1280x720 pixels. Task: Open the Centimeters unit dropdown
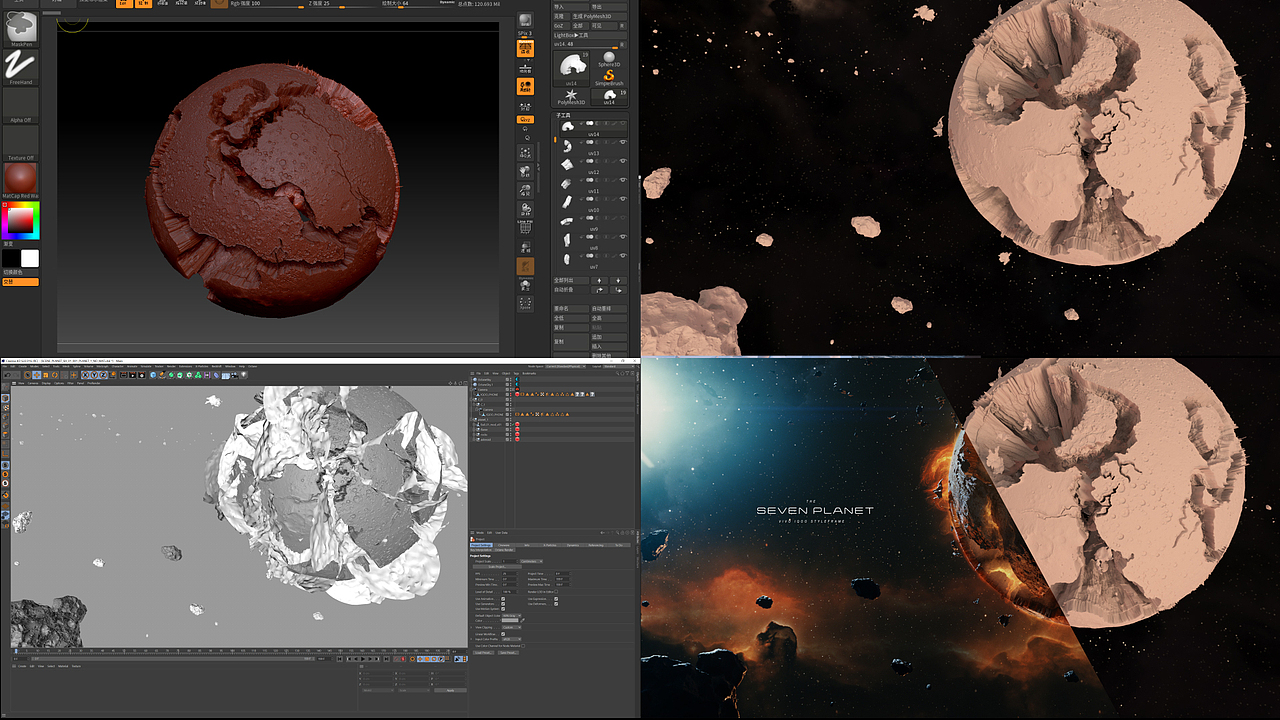pos(531,561)
